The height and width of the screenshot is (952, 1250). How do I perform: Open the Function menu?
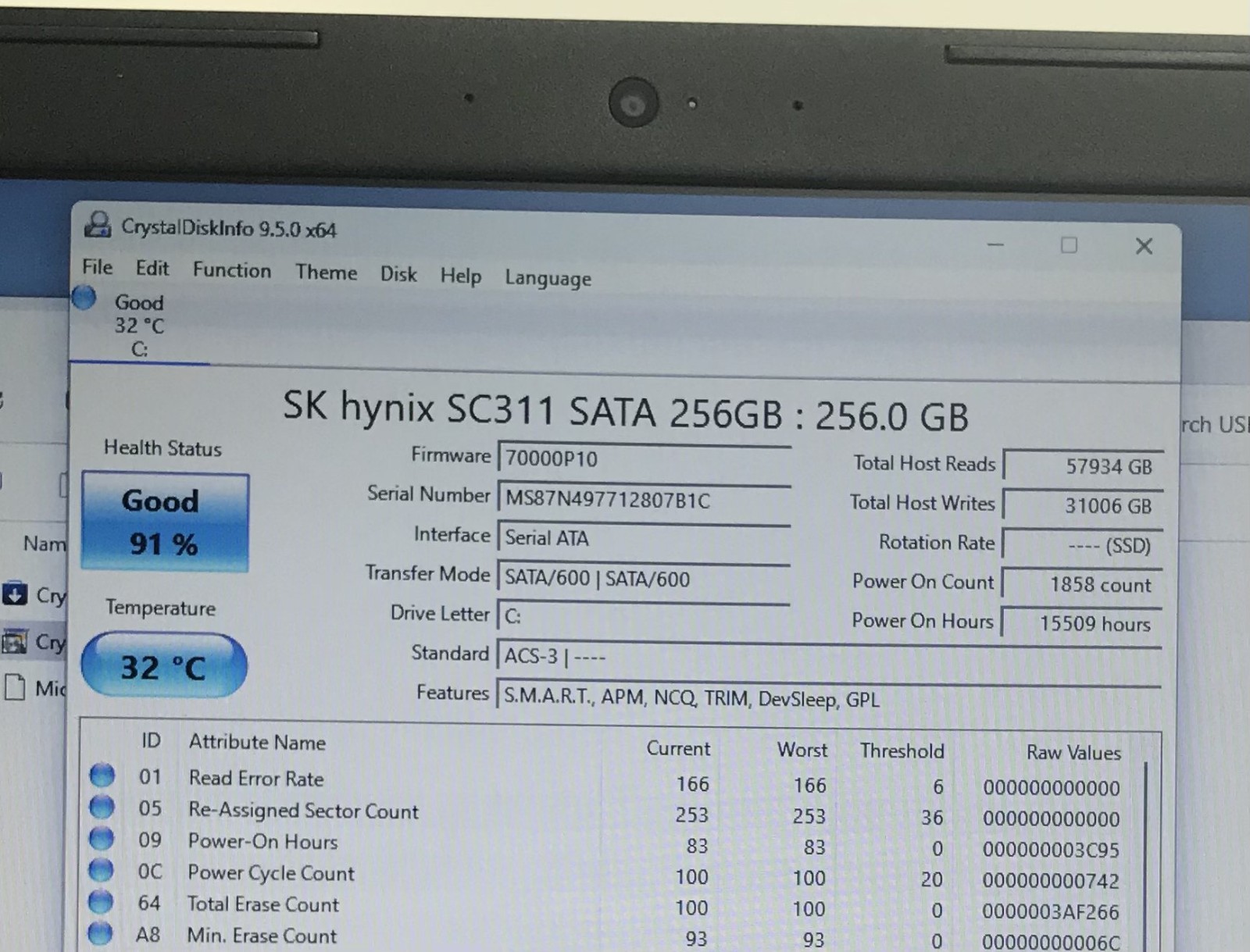tap(232, 270)
